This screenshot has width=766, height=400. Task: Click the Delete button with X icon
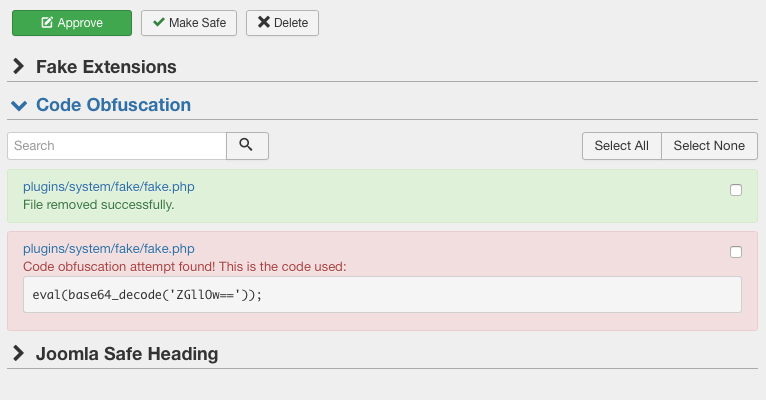(282, 23)
